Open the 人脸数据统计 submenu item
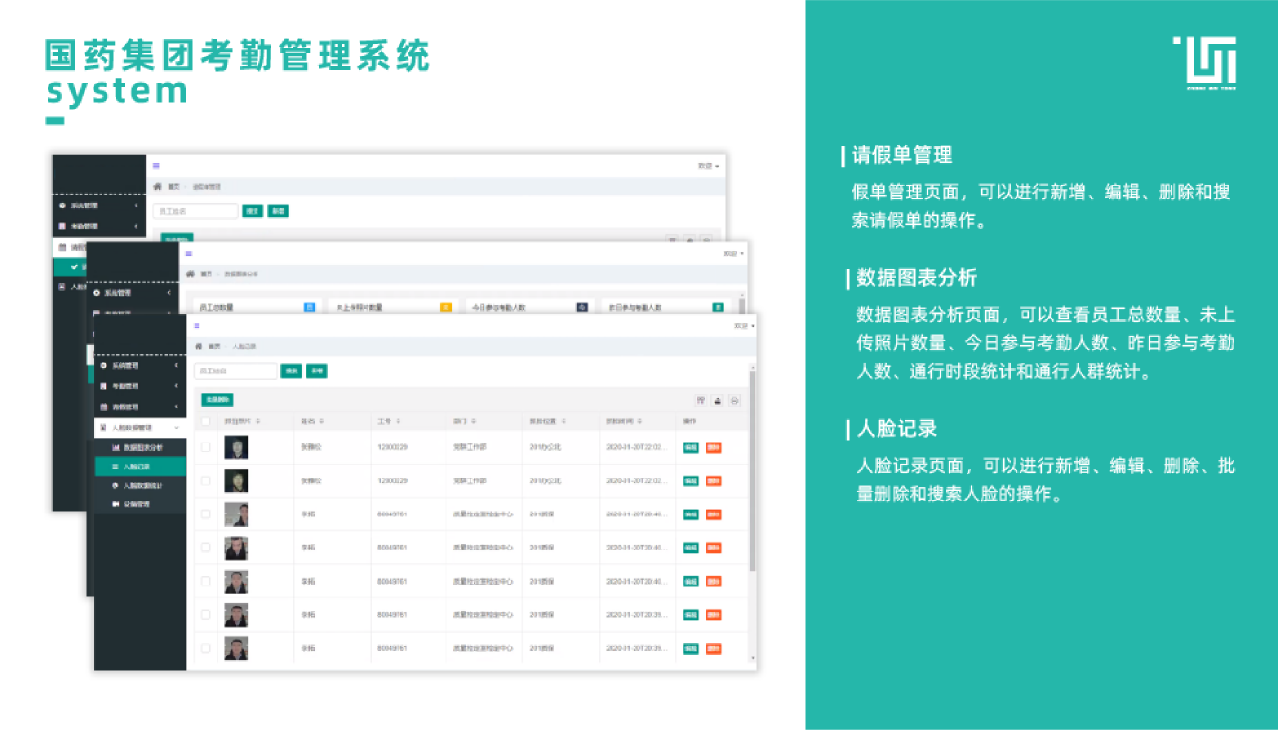 (x=140, y=485)
